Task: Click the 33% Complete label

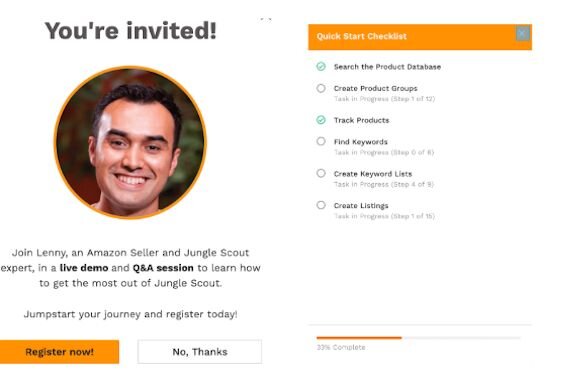Action: (x=341, y=347)
